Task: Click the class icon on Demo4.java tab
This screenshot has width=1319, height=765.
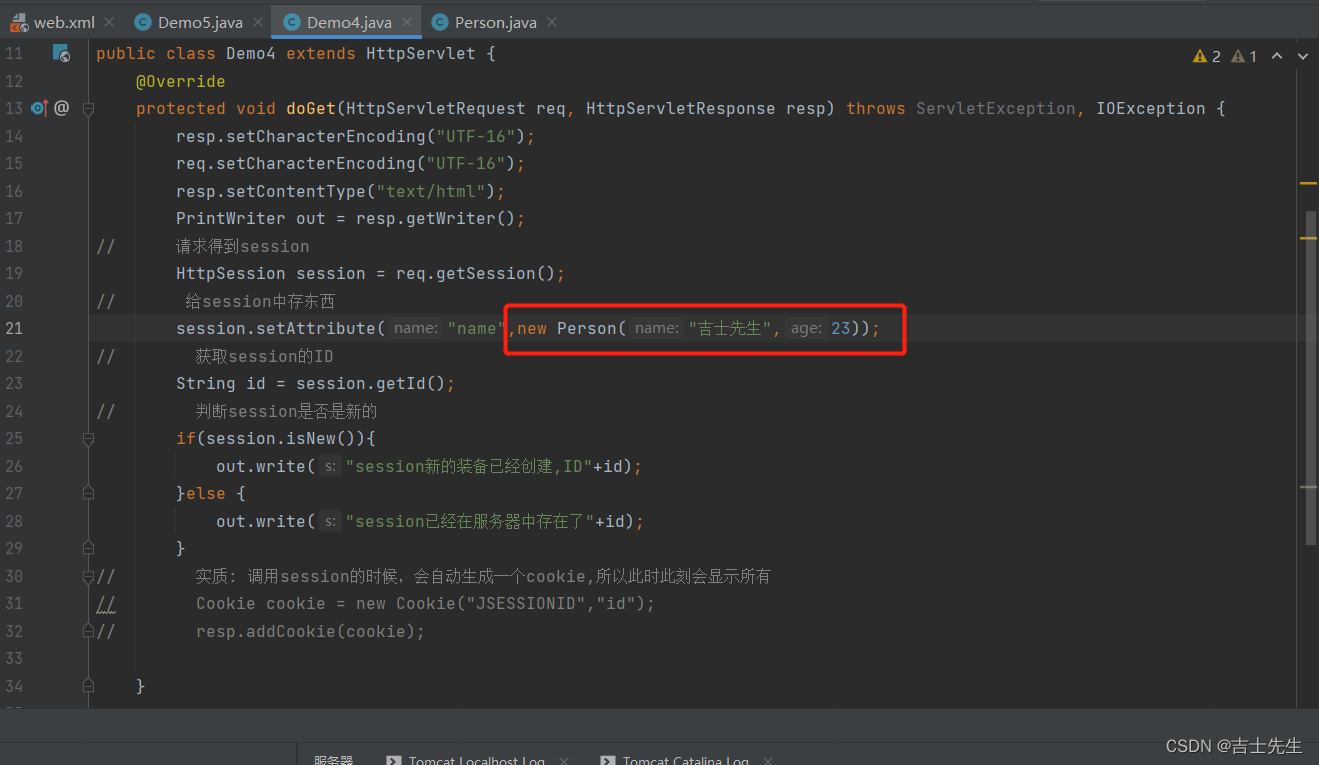Action: pos(292,22)
